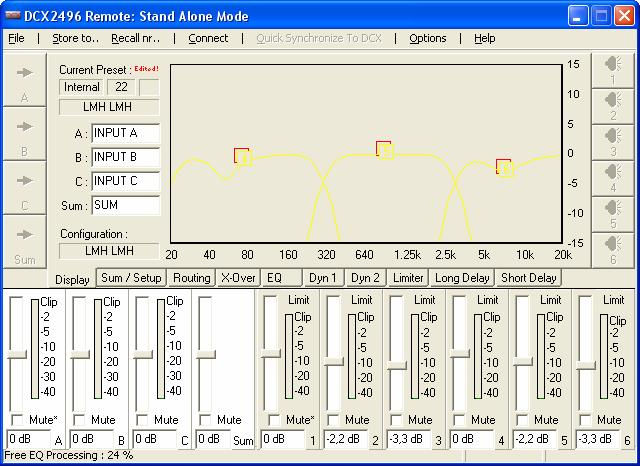
Task: Click output 4 gain fader handle
Action: click(x=460, y=353)
